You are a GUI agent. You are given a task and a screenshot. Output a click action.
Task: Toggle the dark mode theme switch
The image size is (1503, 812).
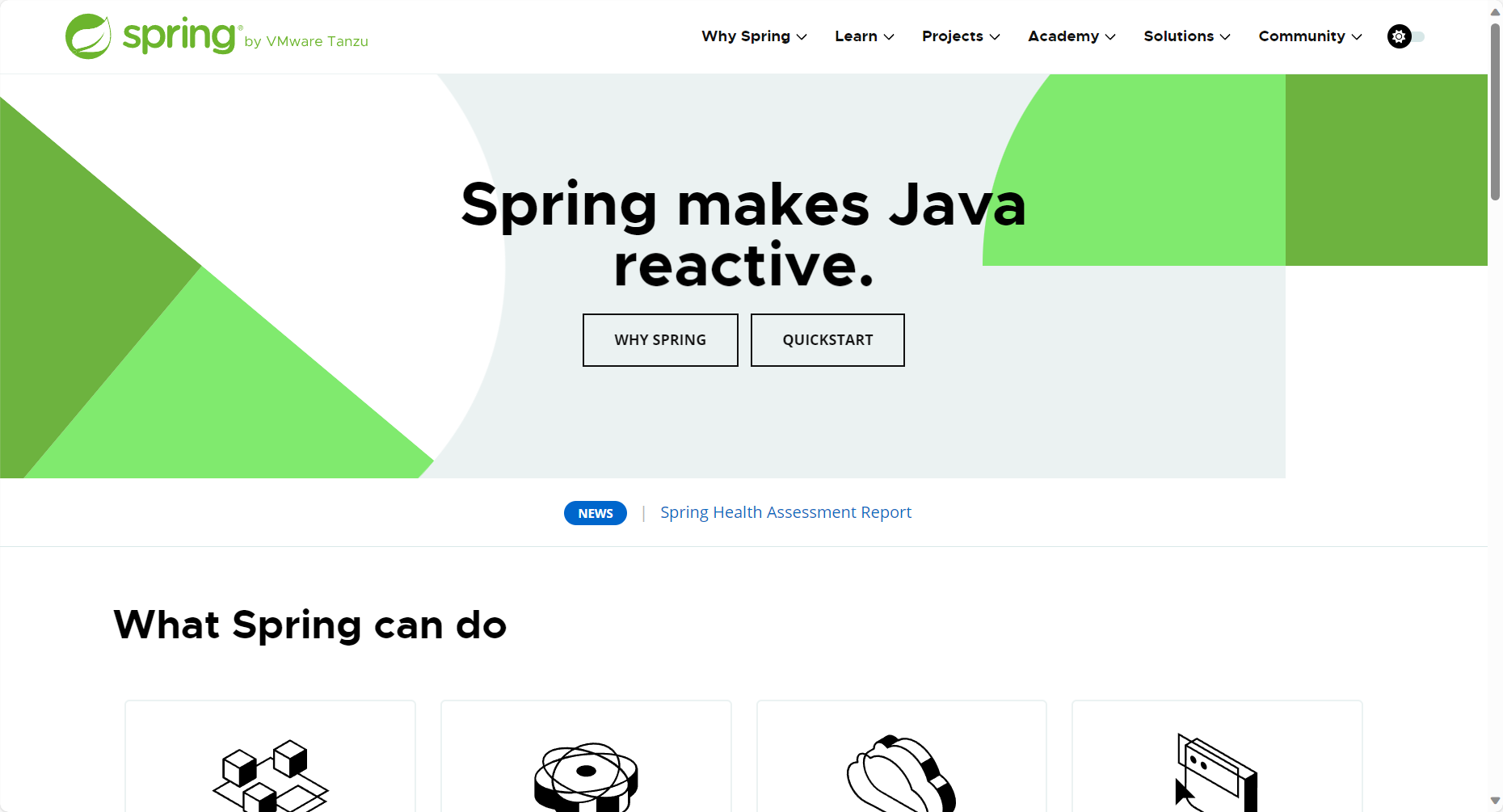click(1406, 36)
